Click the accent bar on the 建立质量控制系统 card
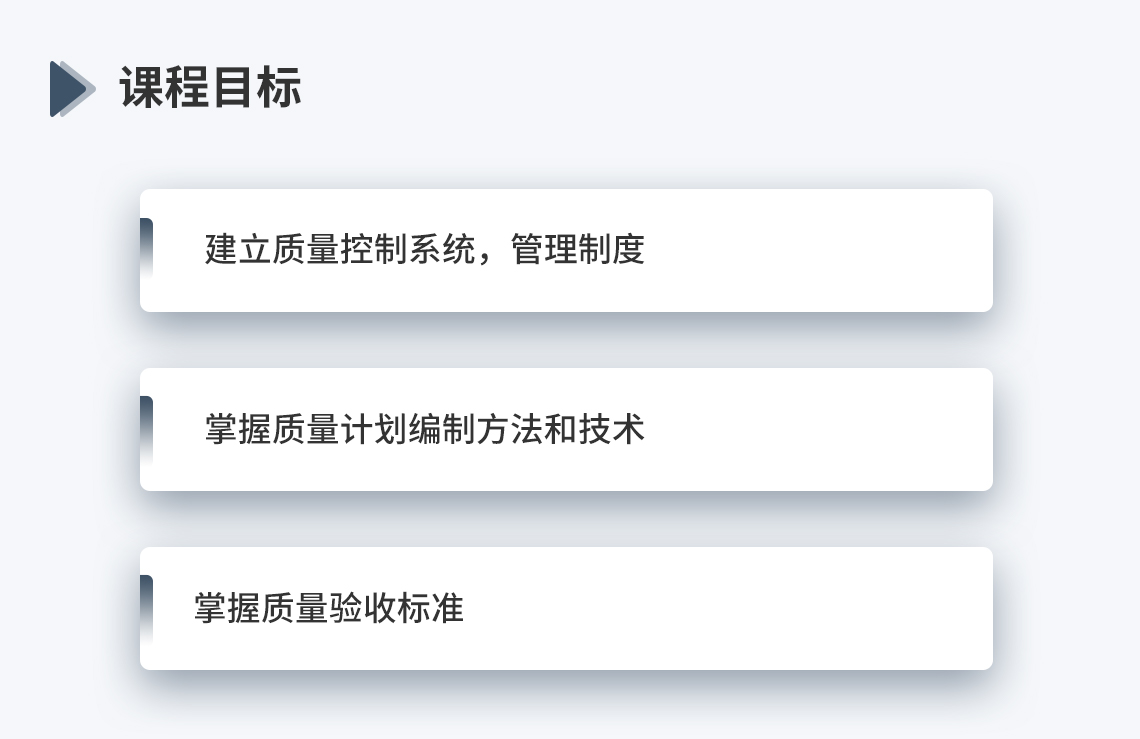Screen dimensions: 1140x739 pos(146,249)
